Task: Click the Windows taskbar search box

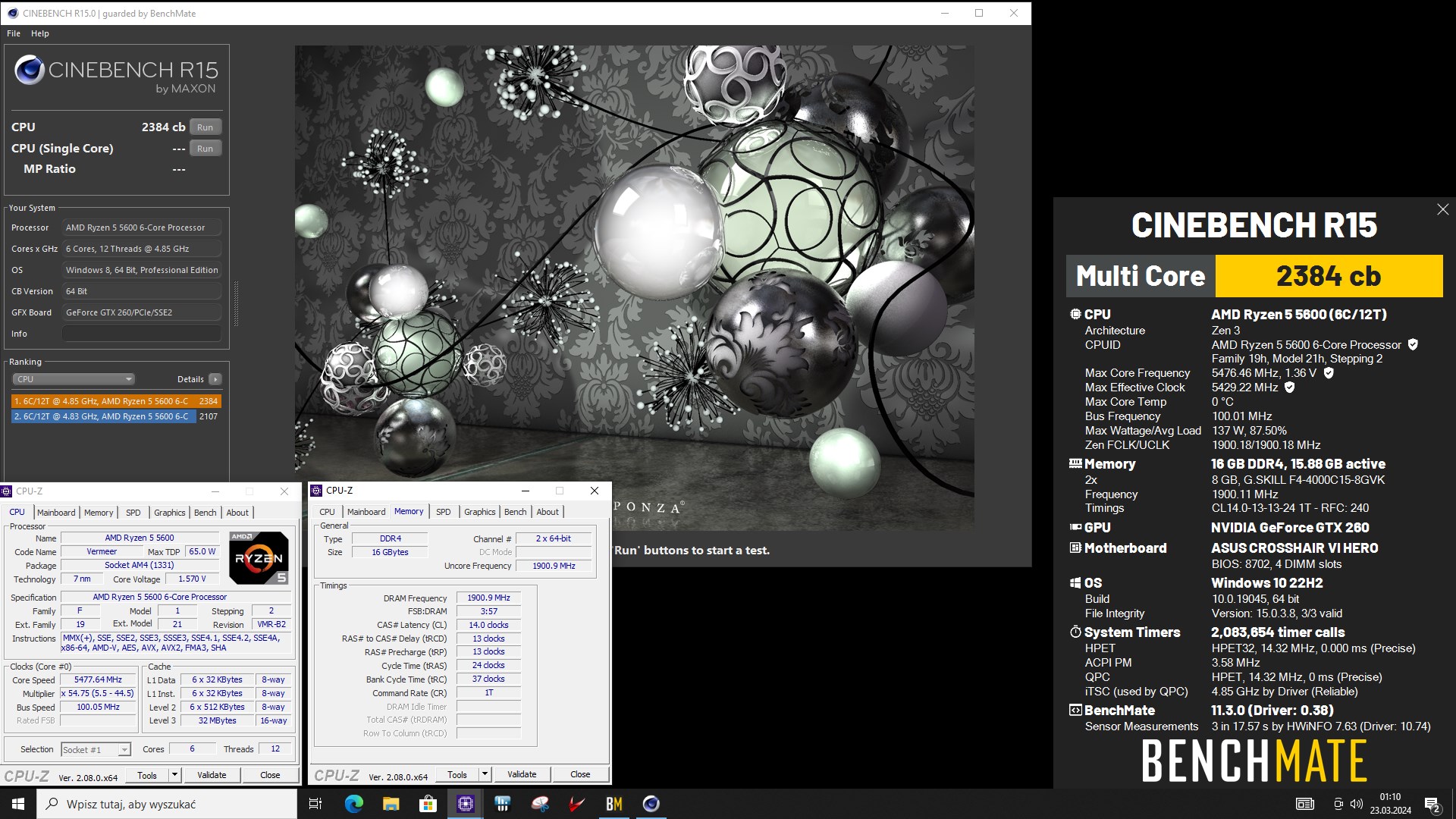Action: pos(167,804)
